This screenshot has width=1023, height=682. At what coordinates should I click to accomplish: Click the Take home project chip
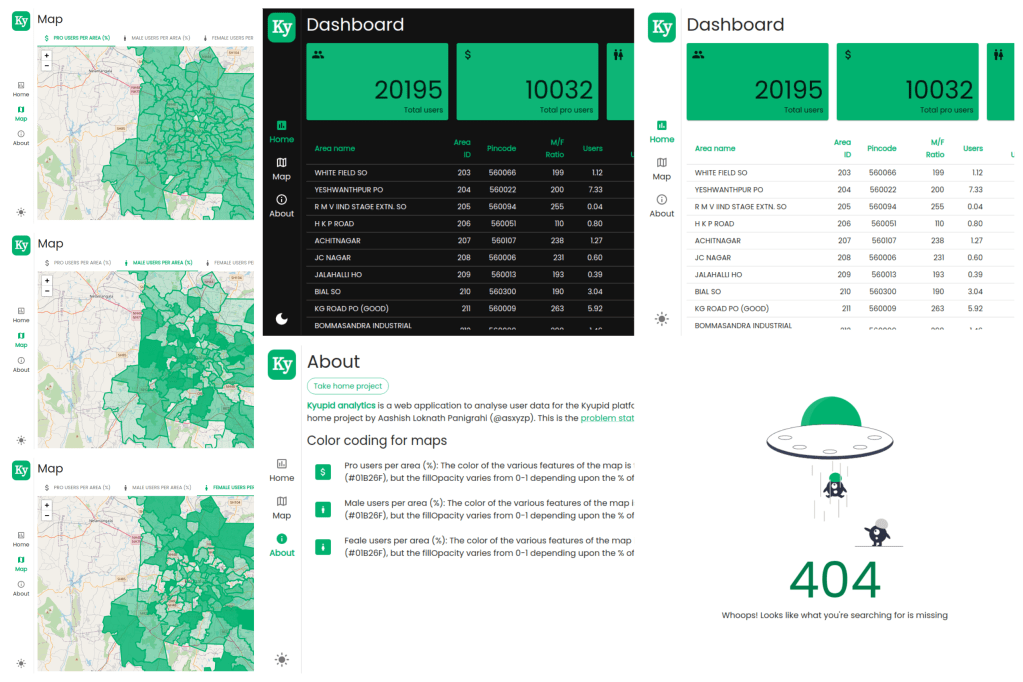(x=347, y=386)
